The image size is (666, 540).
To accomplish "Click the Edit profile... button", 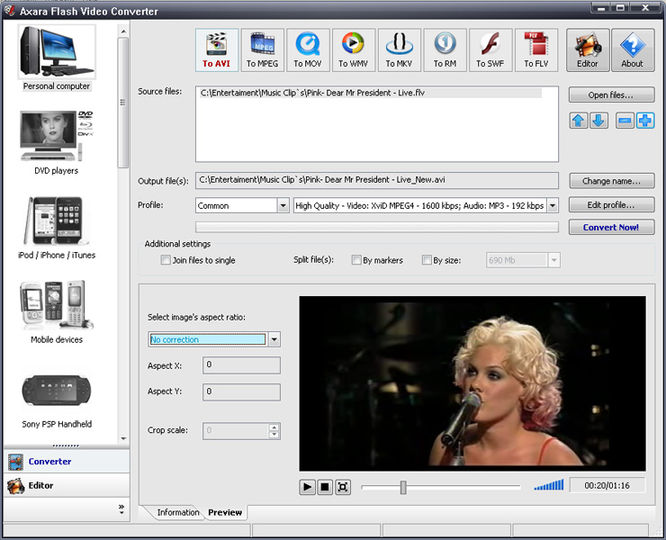I will 611,205.
